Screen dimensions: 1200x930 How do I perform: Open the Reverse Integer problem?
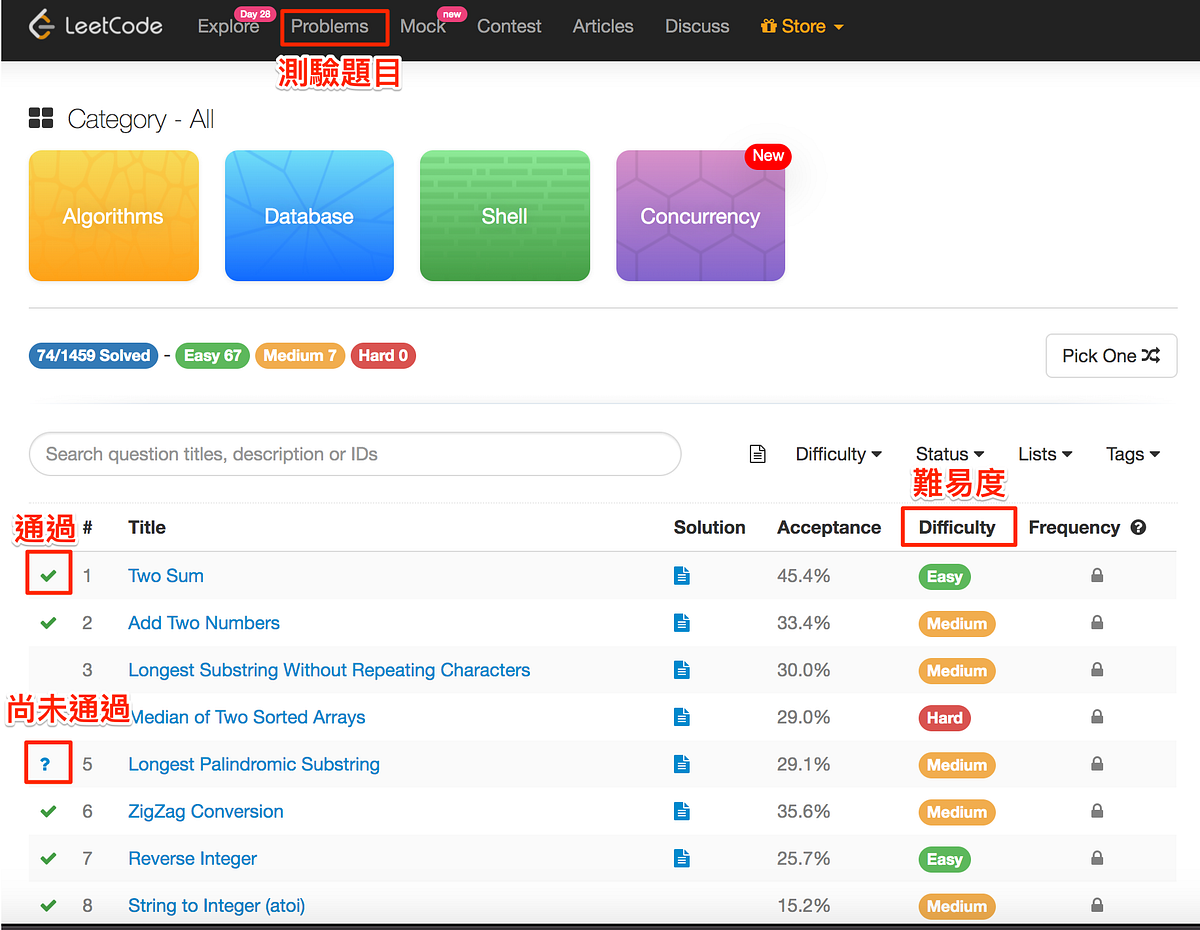click(193, 858)
